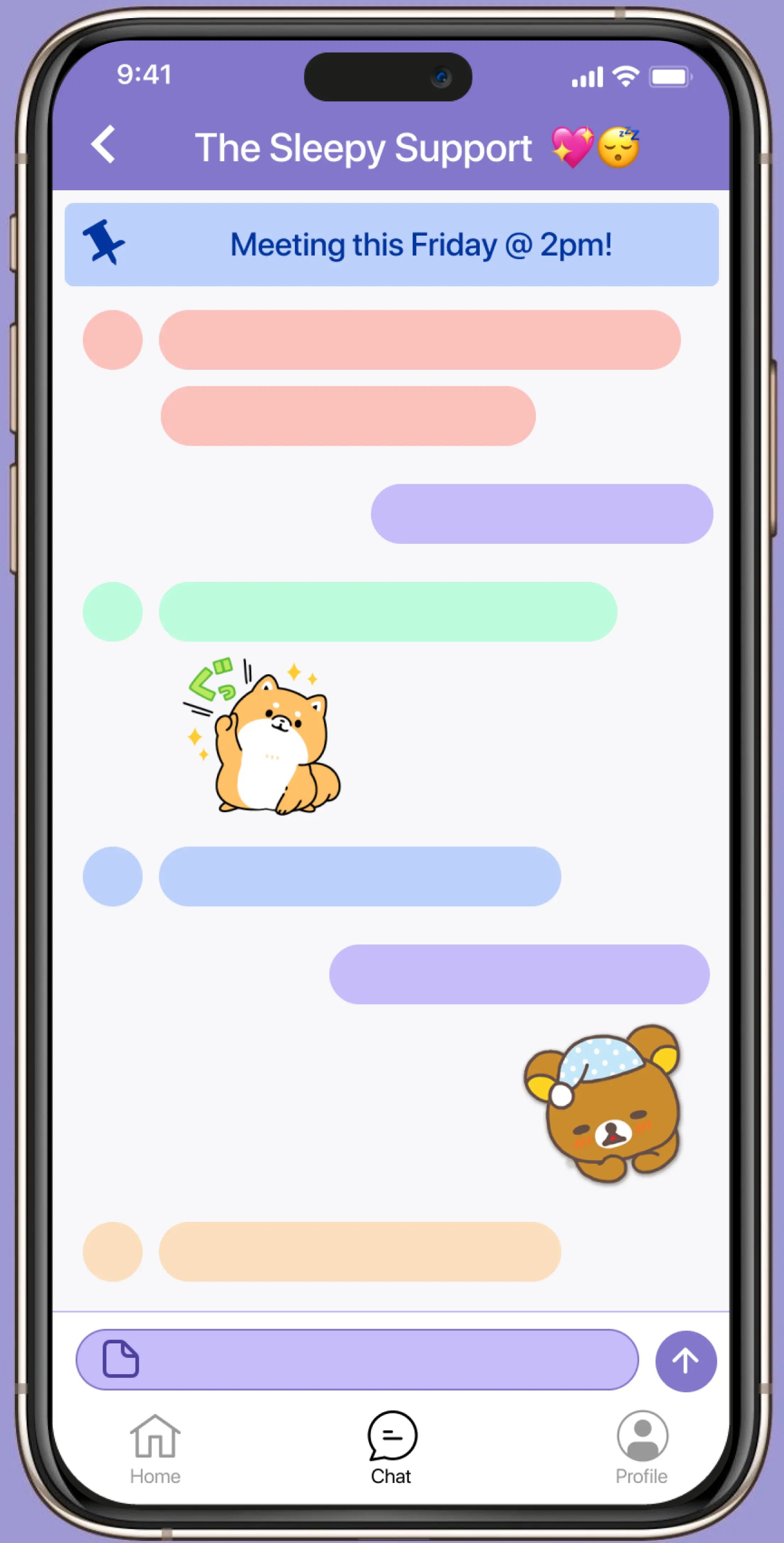Tap the pinned meeting announcement banner

pos(392,243)
